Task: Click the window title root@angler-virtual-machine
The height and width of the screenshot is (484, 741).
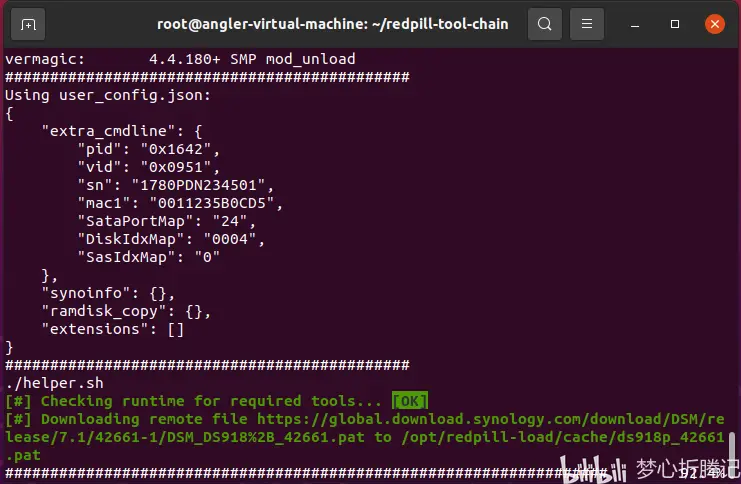Action: [x=332, y=23]
